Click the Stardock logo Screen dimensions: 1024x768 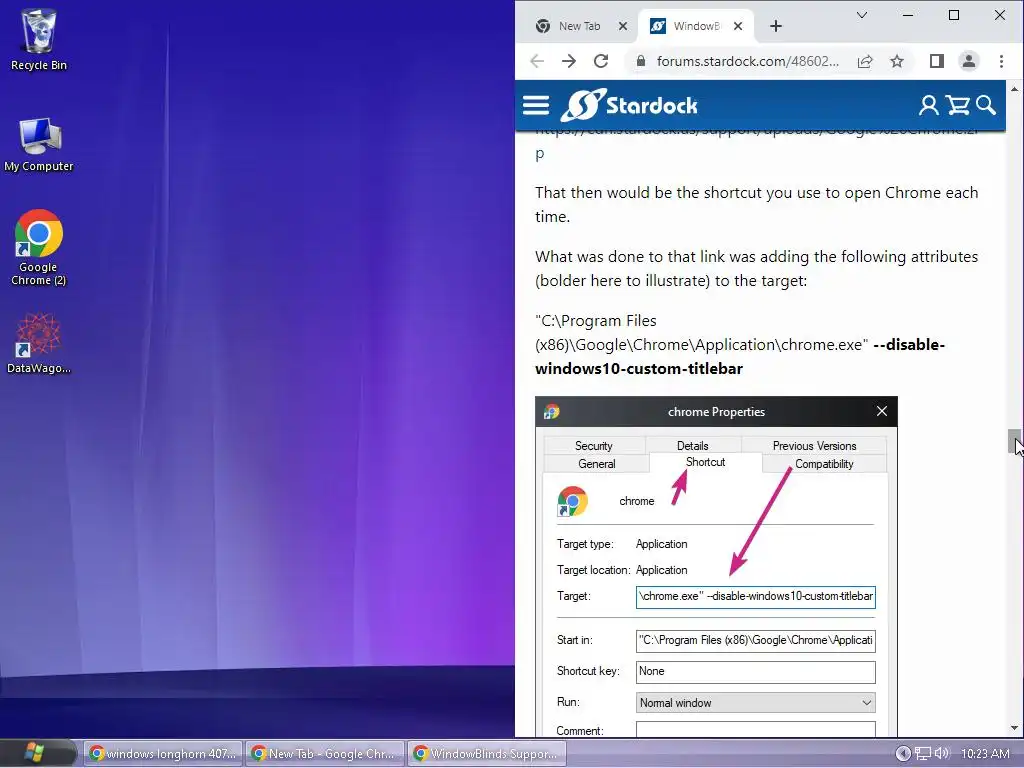pyautogui.click(x=629, y=105)
